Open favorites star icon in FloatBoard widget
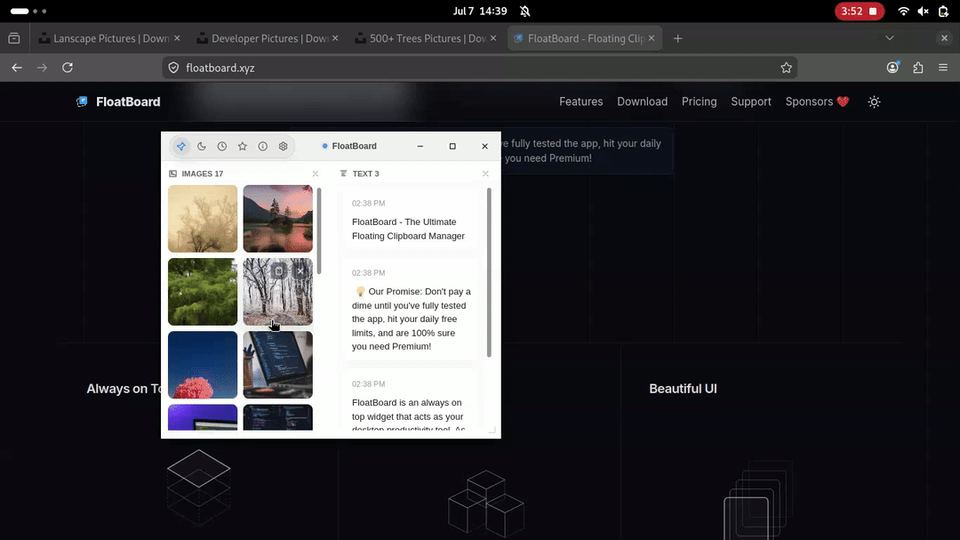 [x=242, y=146]
